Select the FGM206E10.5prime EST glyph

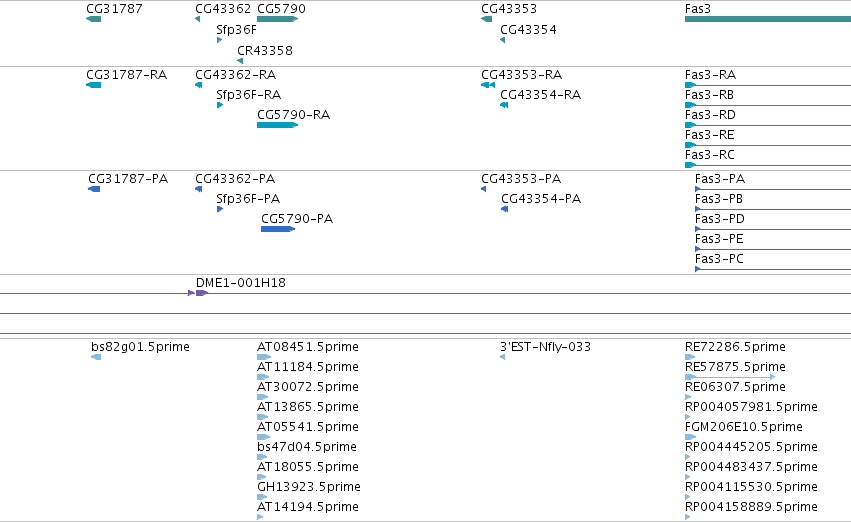tap(690, 437)
